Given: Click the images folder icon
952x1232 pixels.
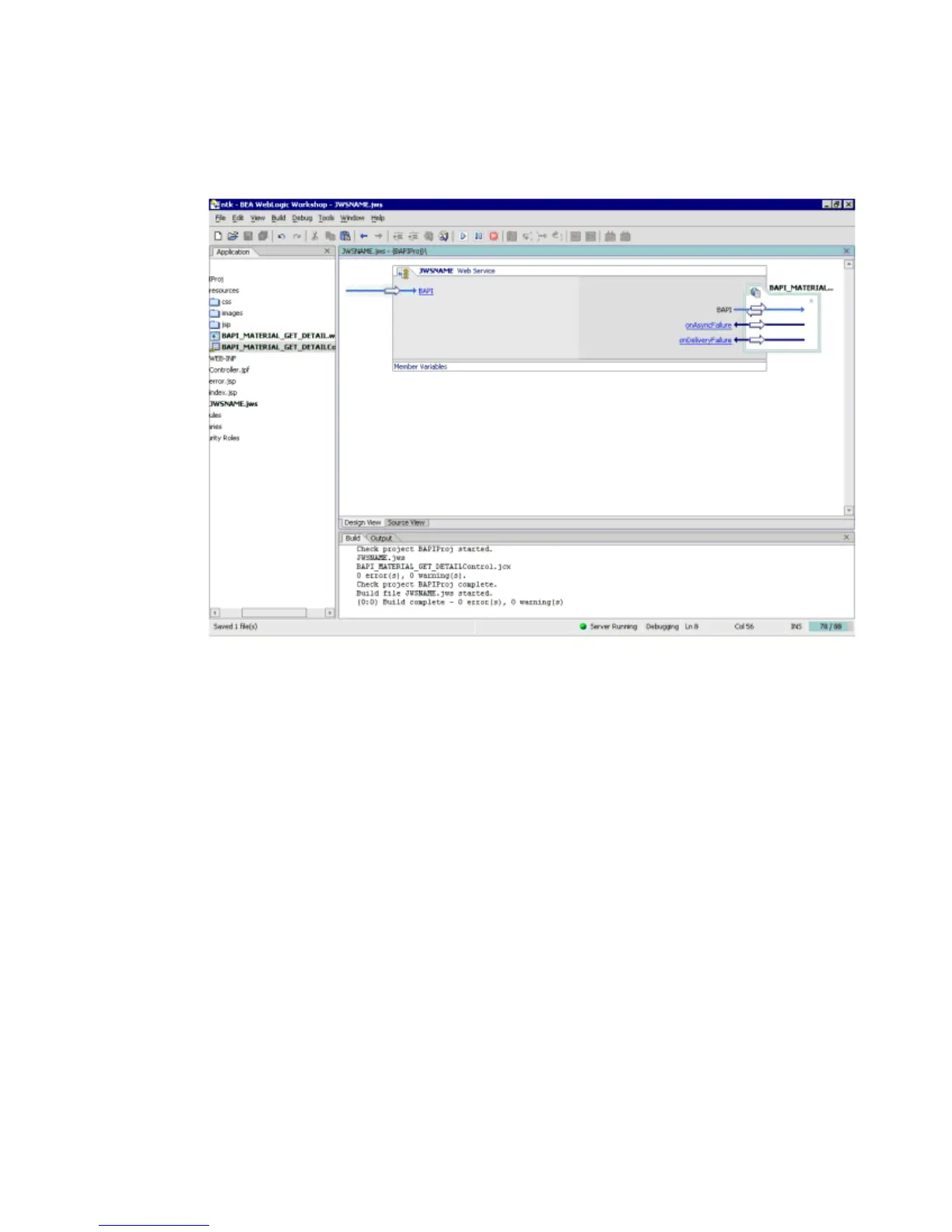Looking at the screenshot, I should click(214, 313).
